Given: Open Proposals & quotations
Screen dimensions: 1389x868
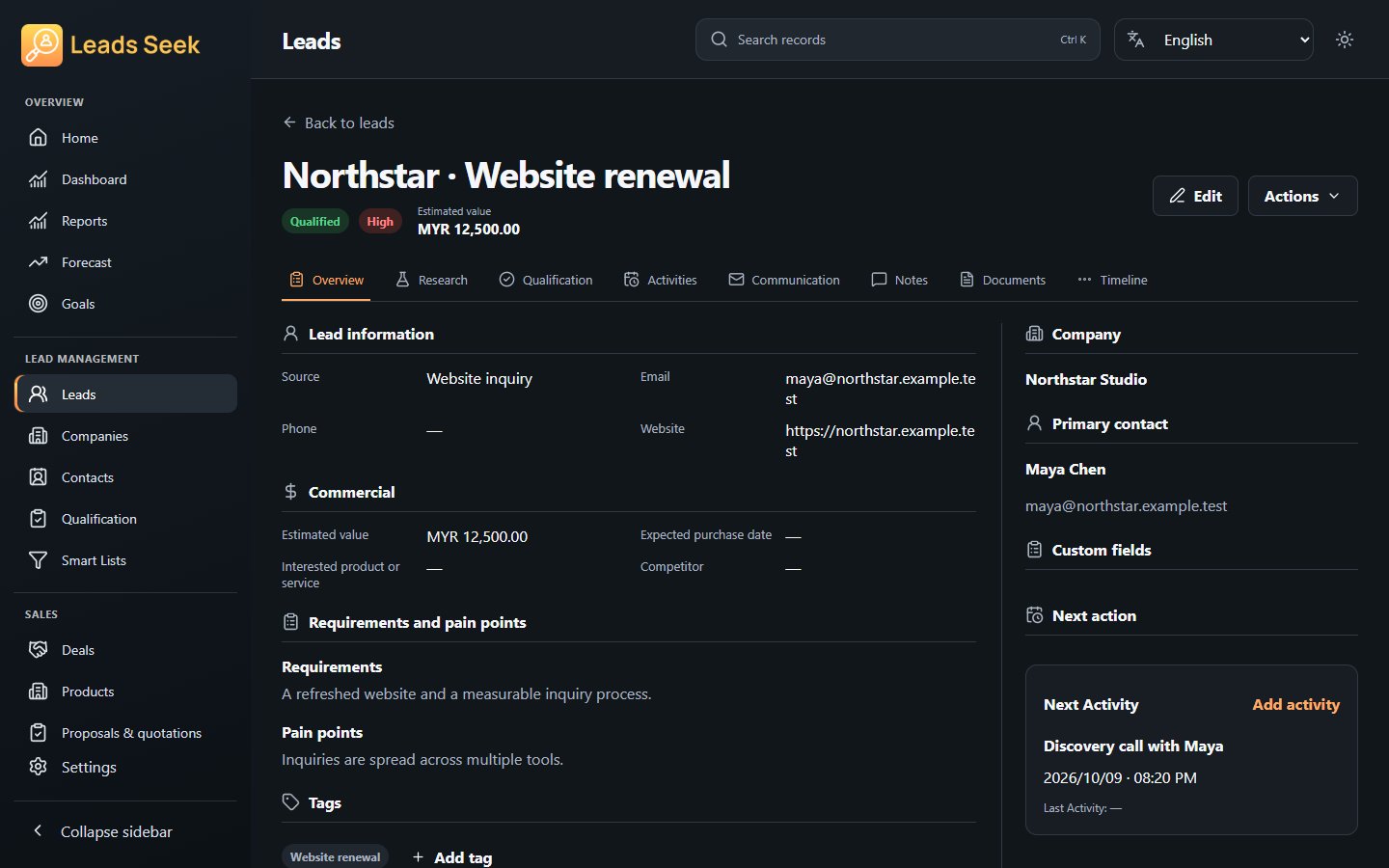Looking at the screenshot, I should click(x=125, y=733).
